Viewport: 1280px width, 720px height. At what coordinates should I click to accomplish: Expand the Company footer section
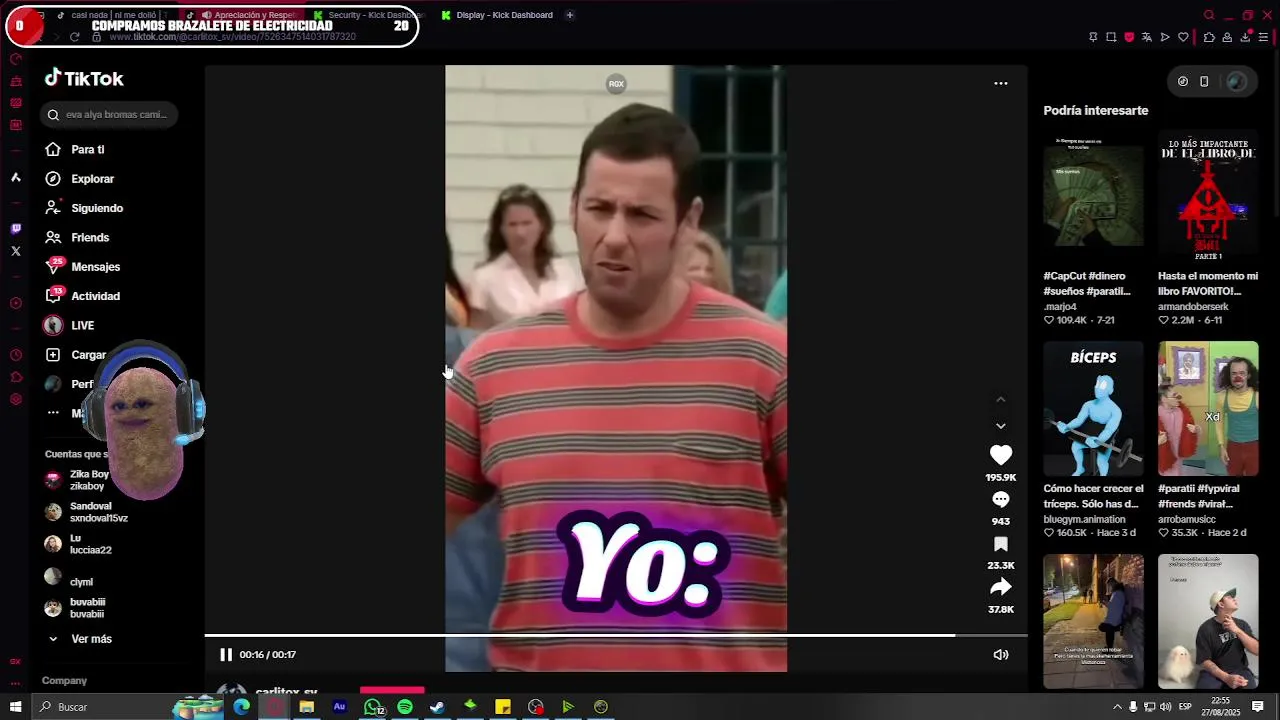point(64,680)
